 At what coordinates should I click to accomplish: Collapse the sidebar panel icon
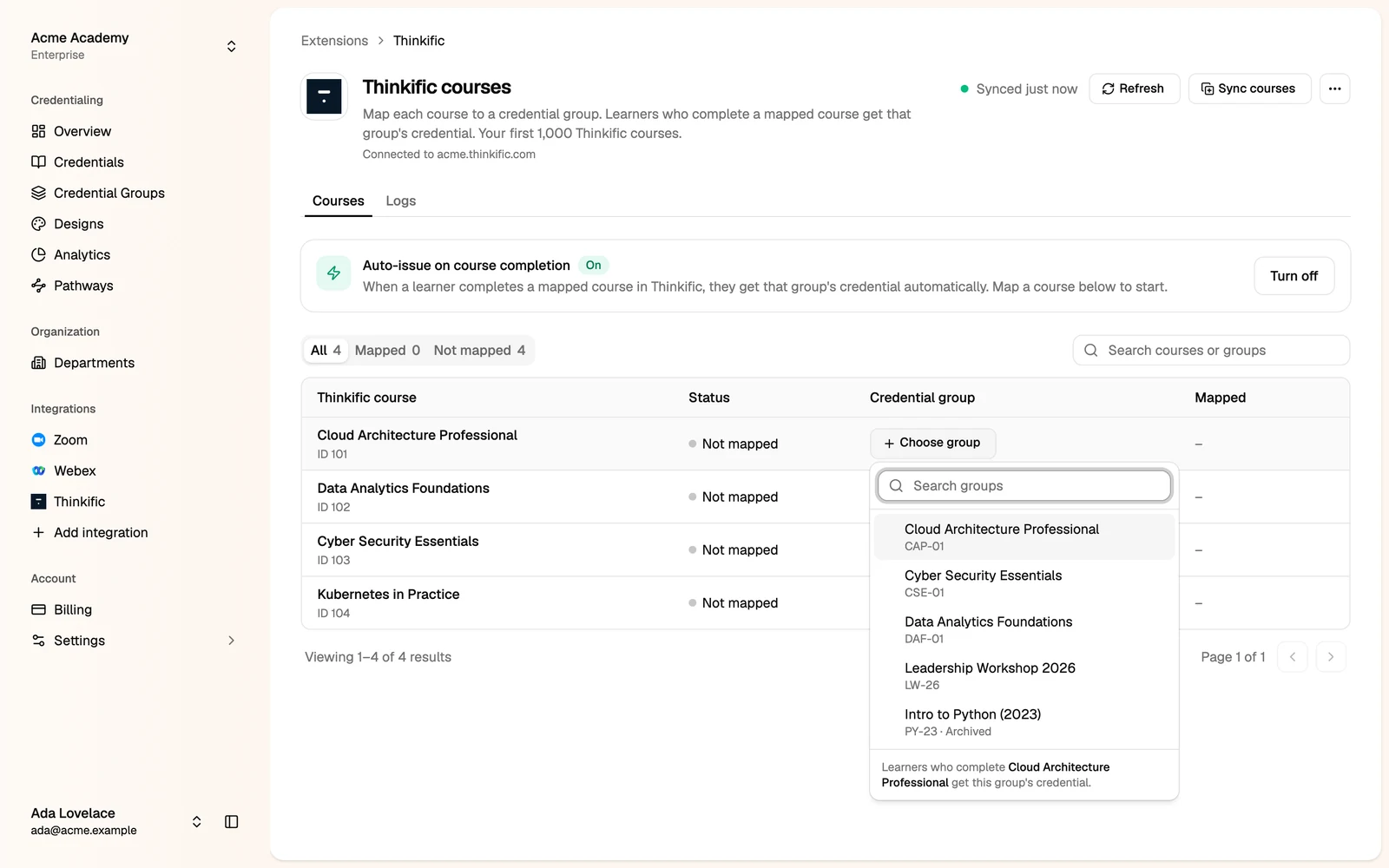pos(232,822)
